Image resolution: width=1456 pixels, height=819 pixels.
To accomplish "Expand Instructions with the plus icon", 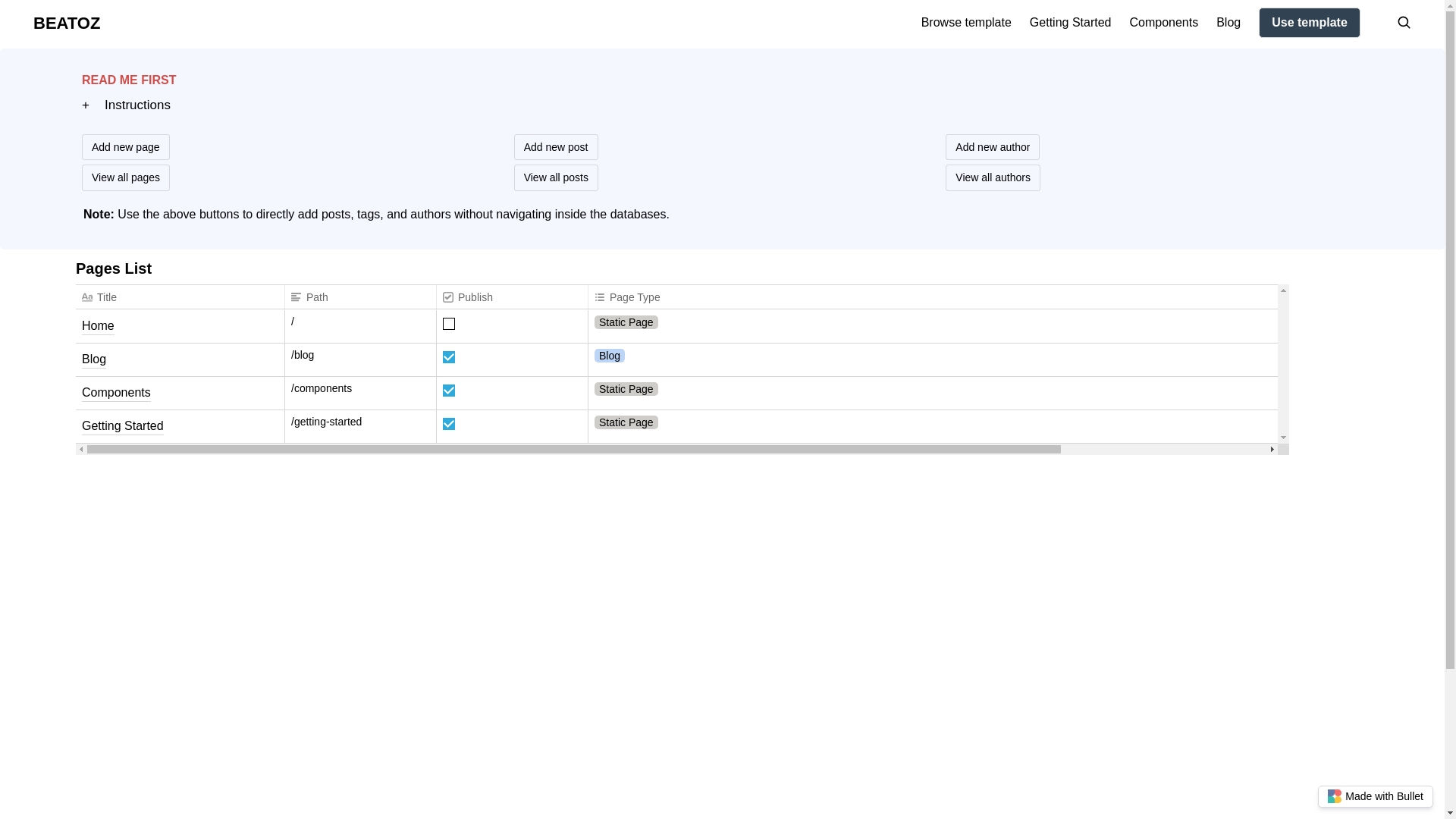I will pyautogui.click(x=86, y=105).
